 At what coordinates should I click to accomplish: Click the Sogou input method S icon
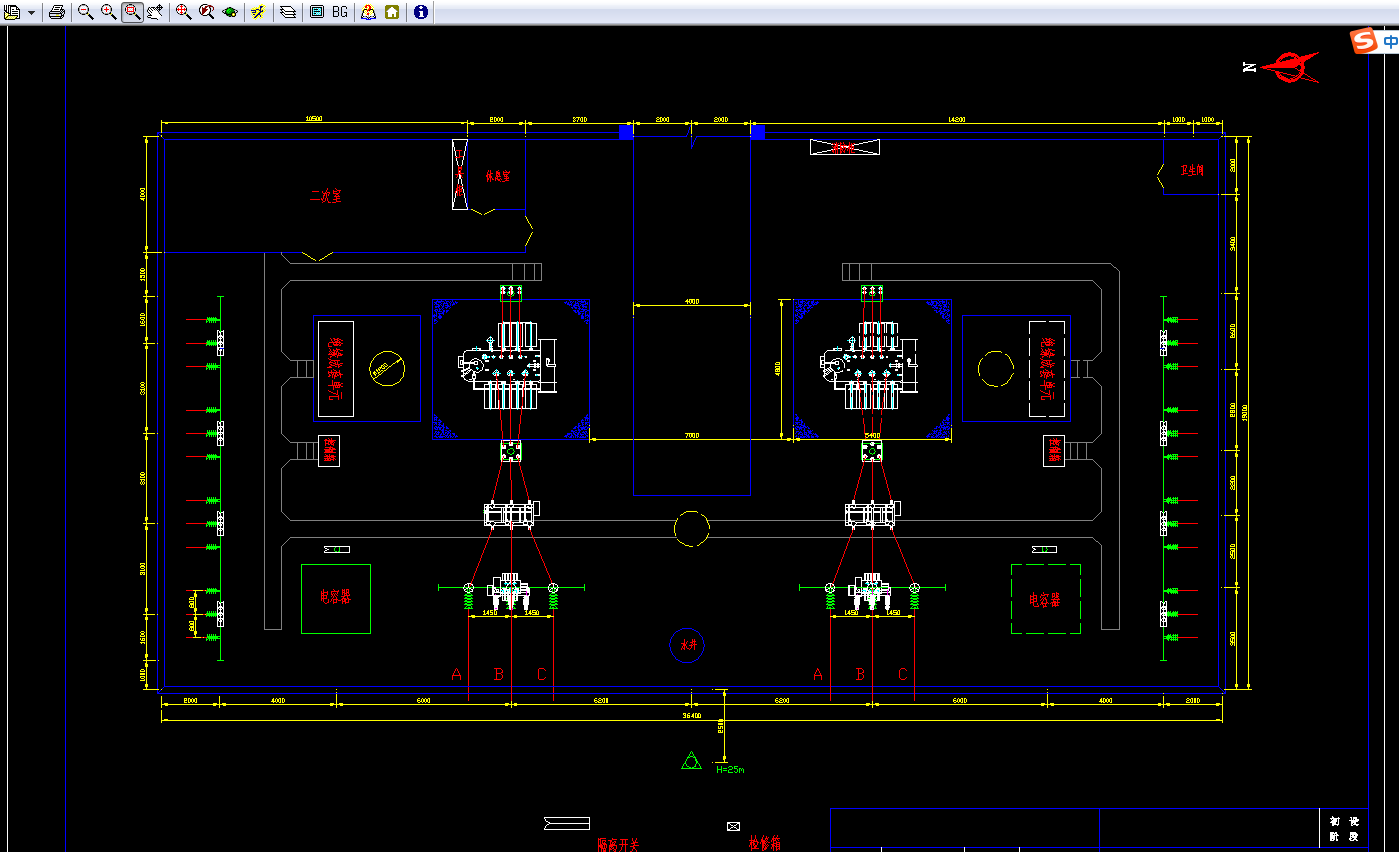[1364, 41]
